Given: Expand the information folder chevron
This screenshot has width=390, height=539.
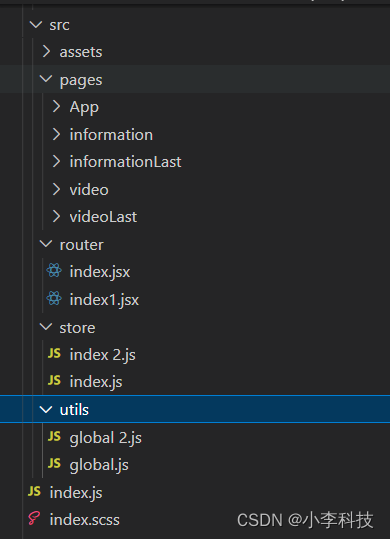Looking at the screenshot, I should pos(56,134).
